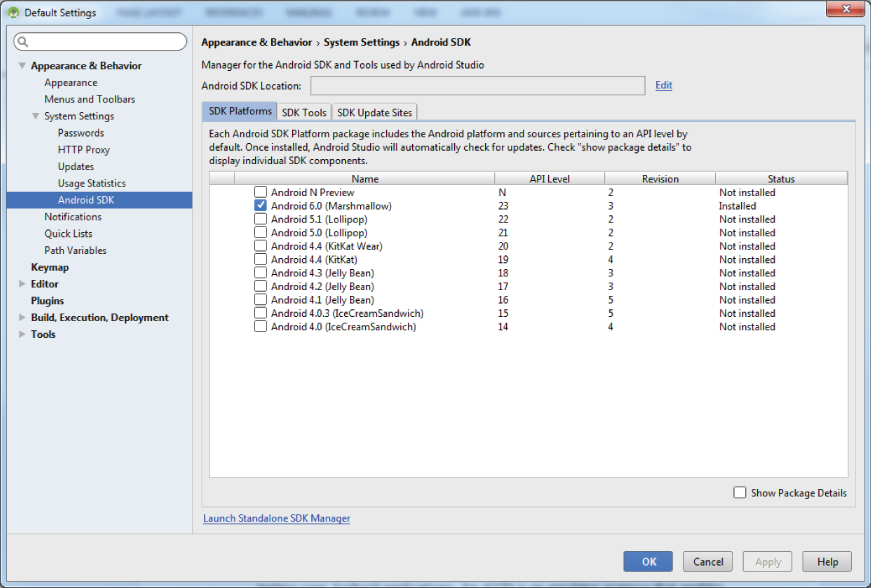
Task: Click the Apply button
Action: point(768,561)
